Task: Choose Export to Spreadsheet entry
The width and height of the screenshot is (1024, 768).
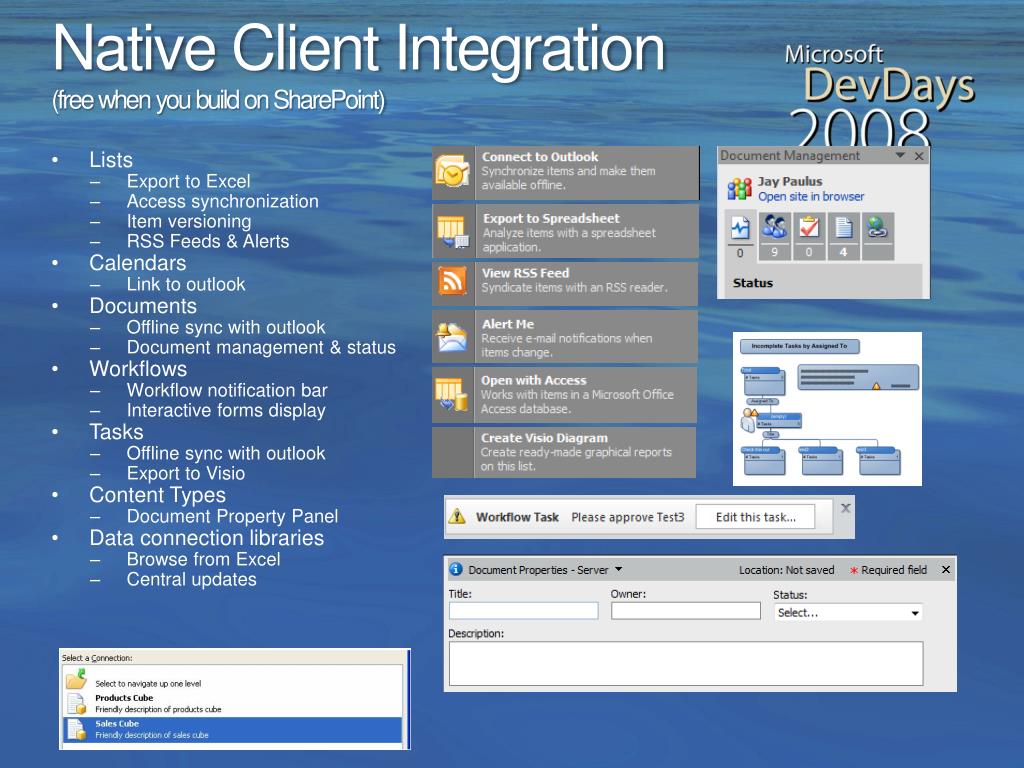Action: pos(566,232)
